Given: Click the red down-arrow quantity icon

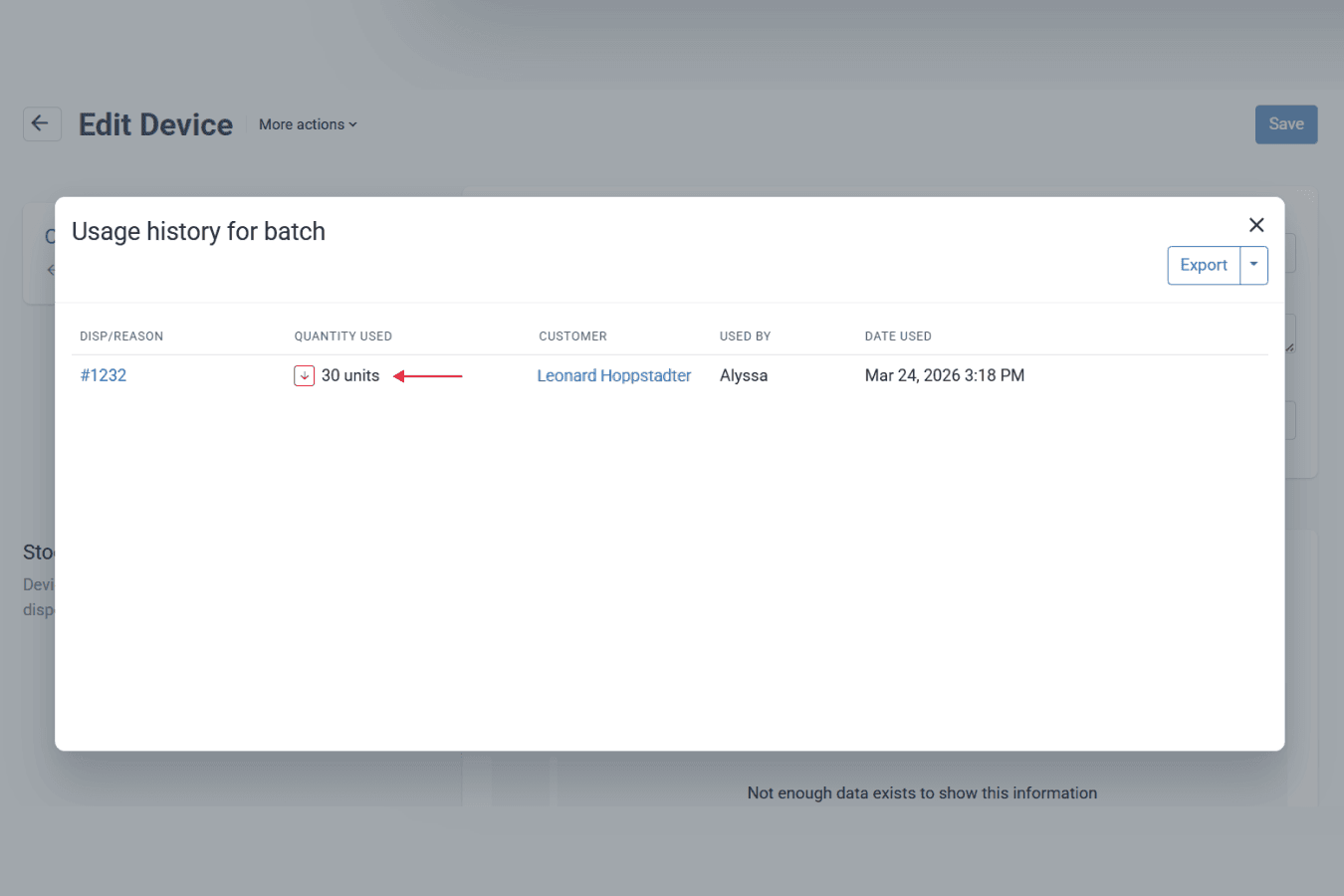Looking at the screenshot, I should tap(305, 375).
